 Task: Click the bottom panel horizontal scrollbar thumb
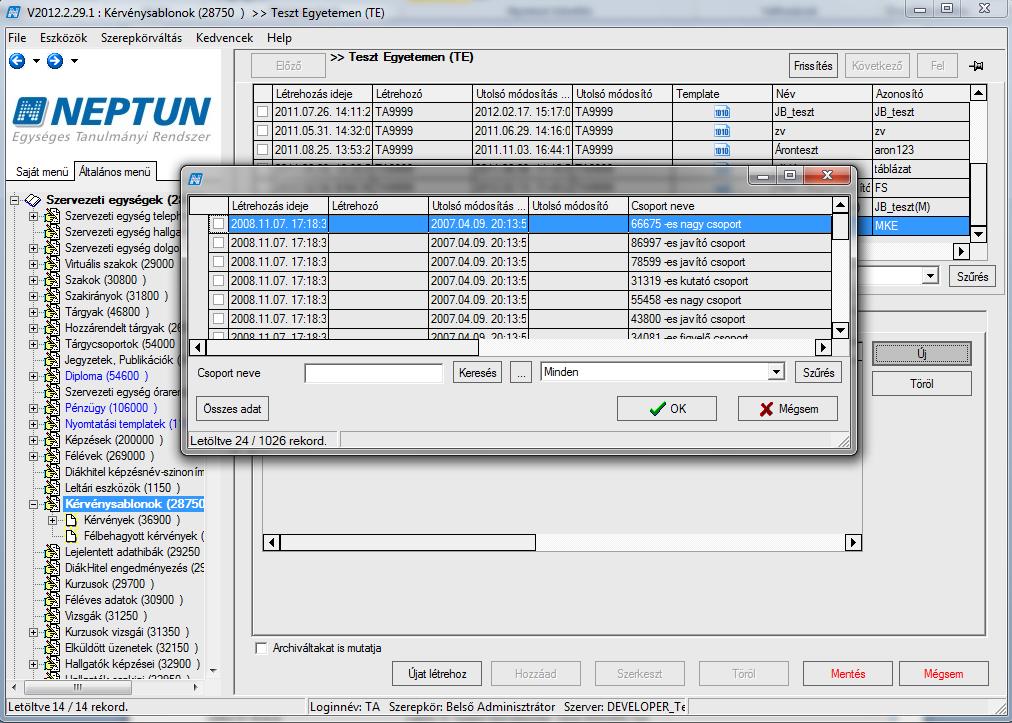click(x=407, y=543)
